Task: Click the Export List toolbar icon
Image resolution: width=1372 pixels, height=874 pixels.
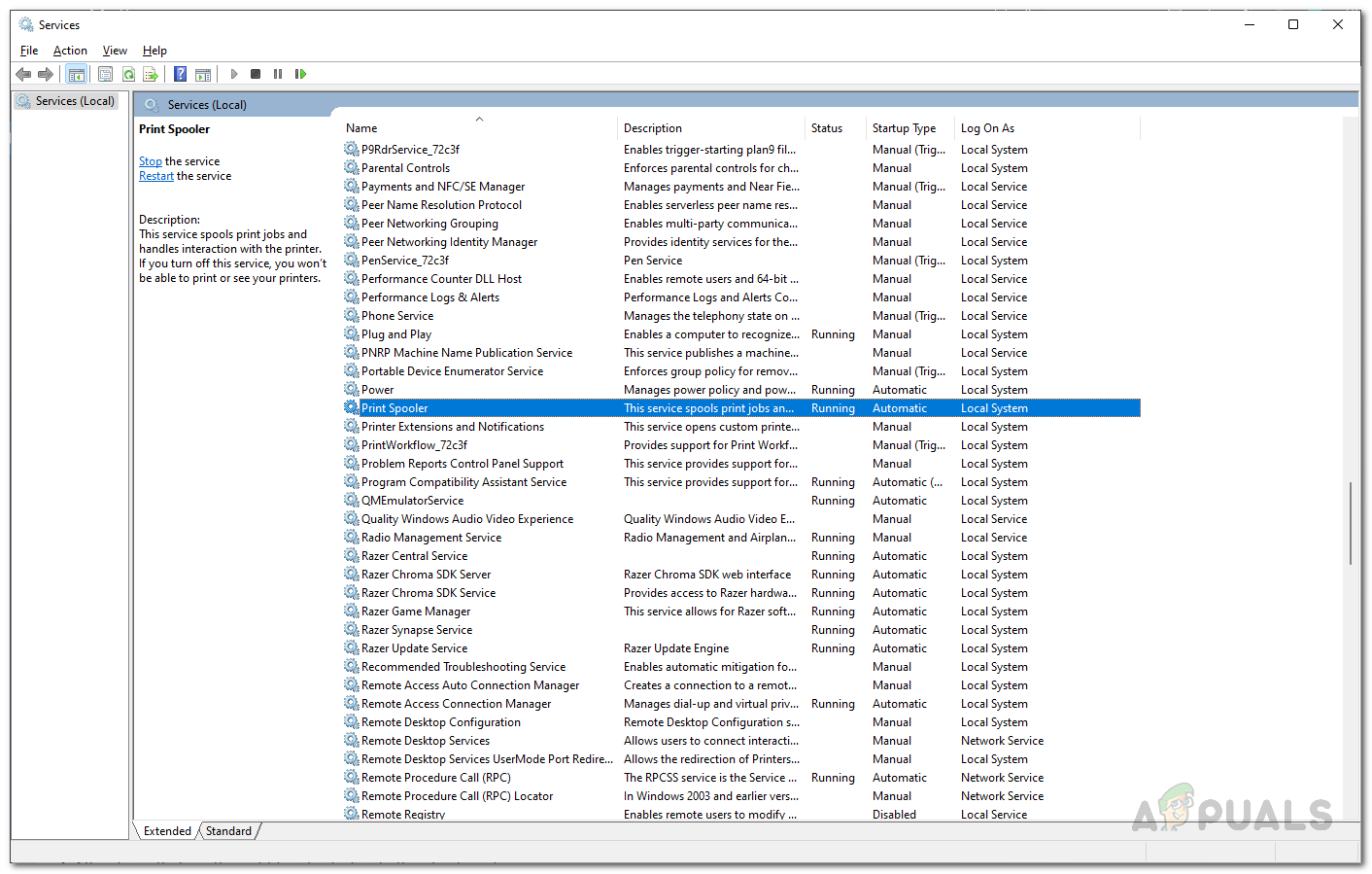Action: (151, 74)
